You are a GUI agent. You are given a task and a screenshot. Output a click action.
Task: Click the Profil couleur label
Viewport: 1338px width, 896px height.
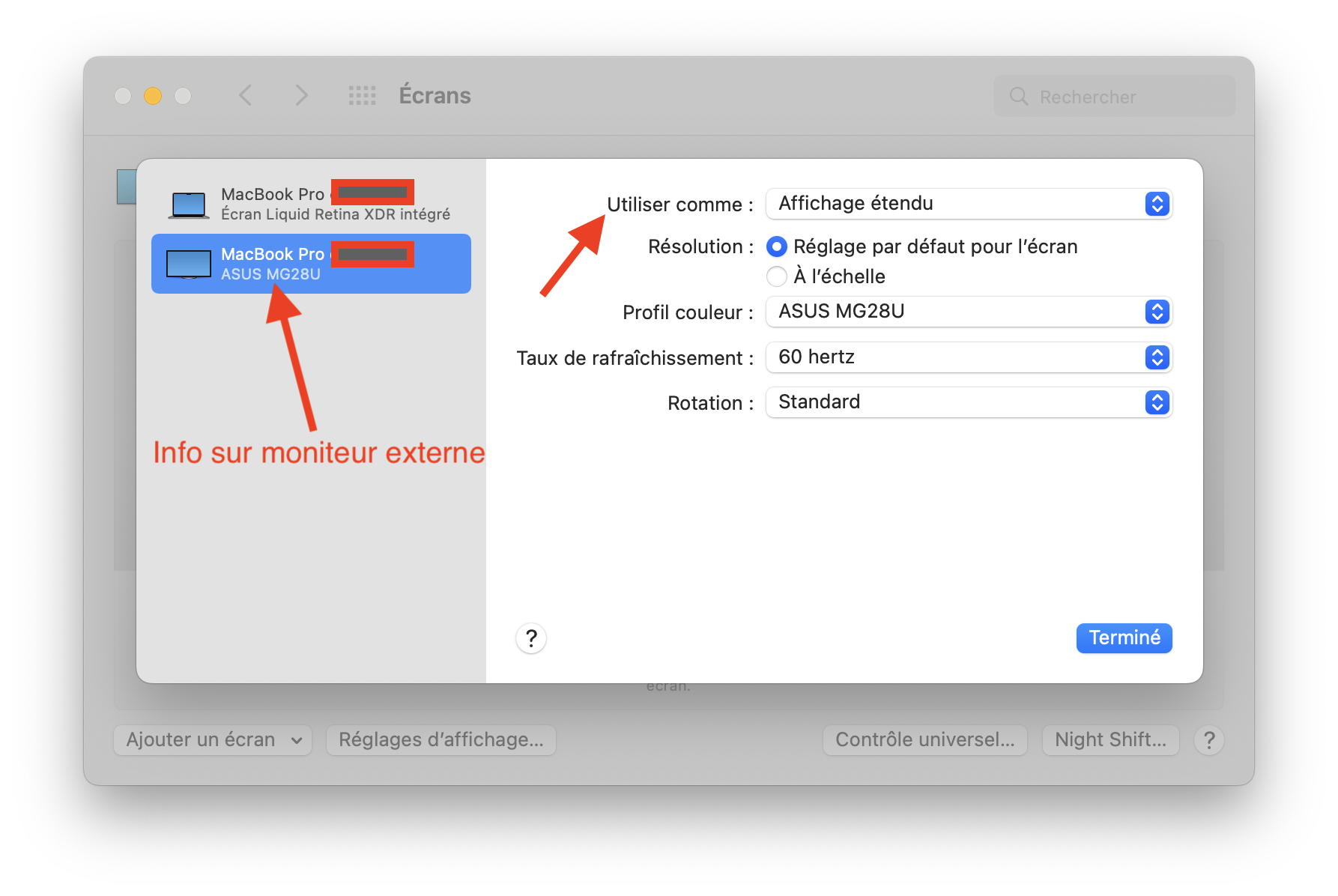(688, 312)
